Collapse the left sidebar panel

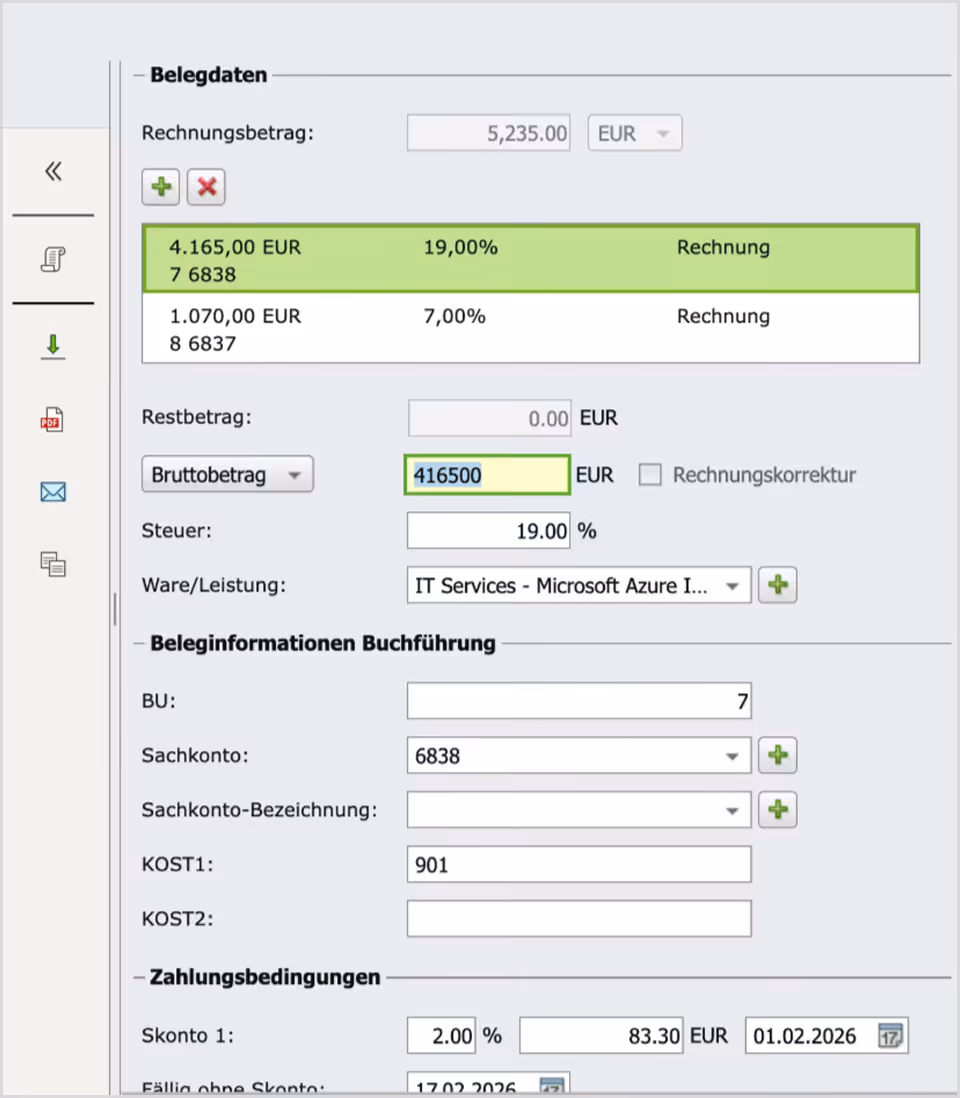click(x=52, y=170)
